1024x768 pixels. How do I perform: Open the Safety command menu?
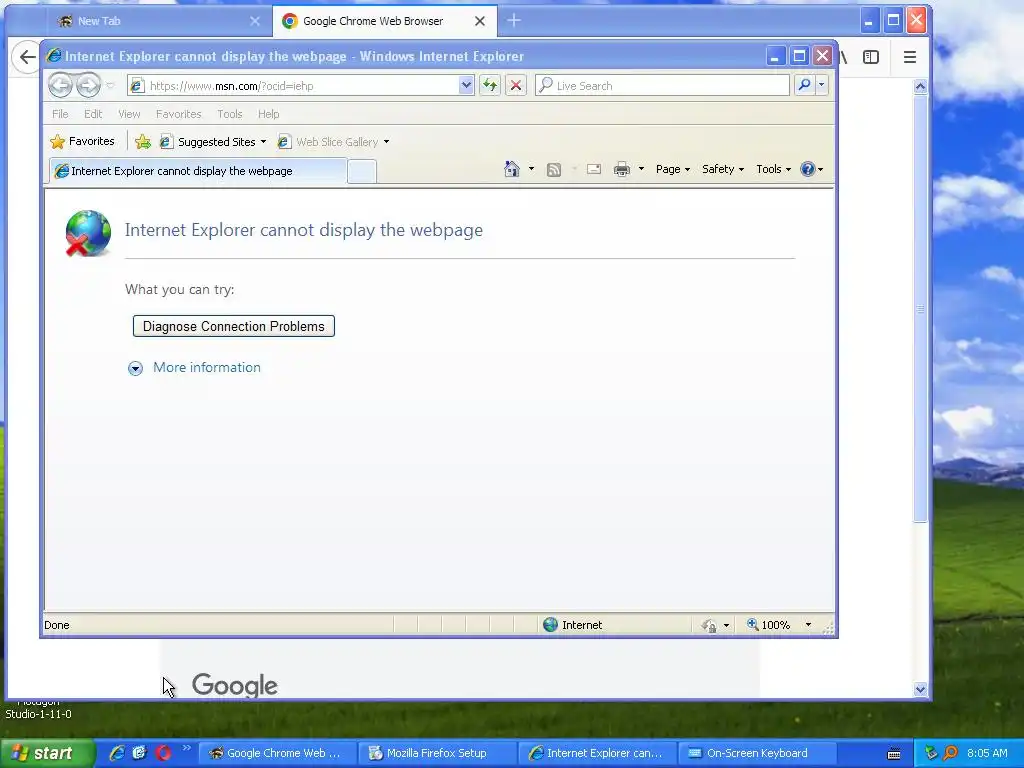(723, 169)
